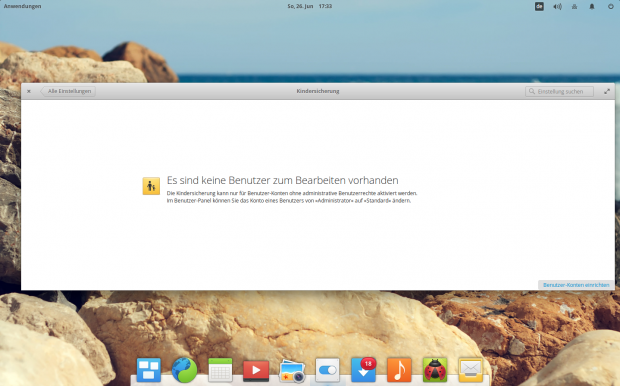Open the Mail app in dock

(x=471, y=370)
